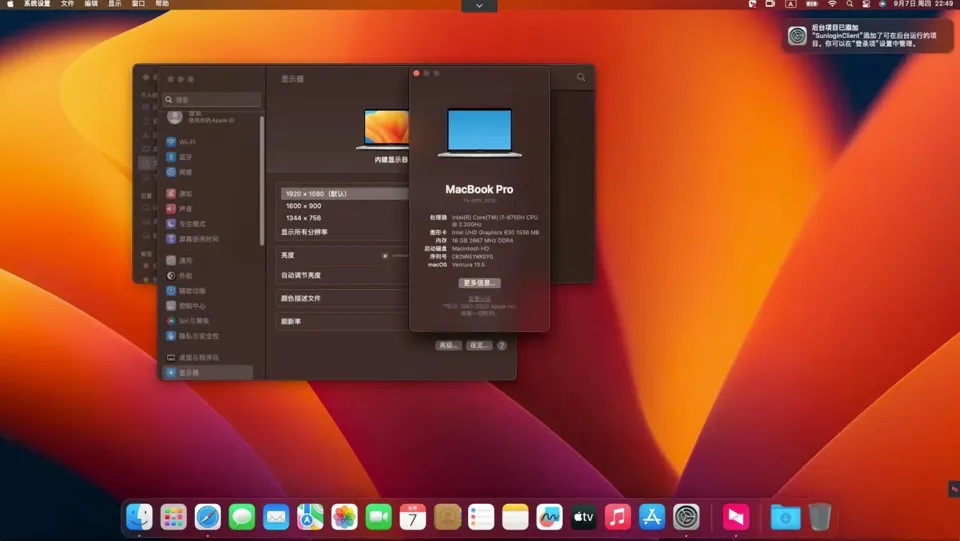960x541 pixels.
Task: Click the Spotlight search icon in the menu bar
Action: pos(850,4)
